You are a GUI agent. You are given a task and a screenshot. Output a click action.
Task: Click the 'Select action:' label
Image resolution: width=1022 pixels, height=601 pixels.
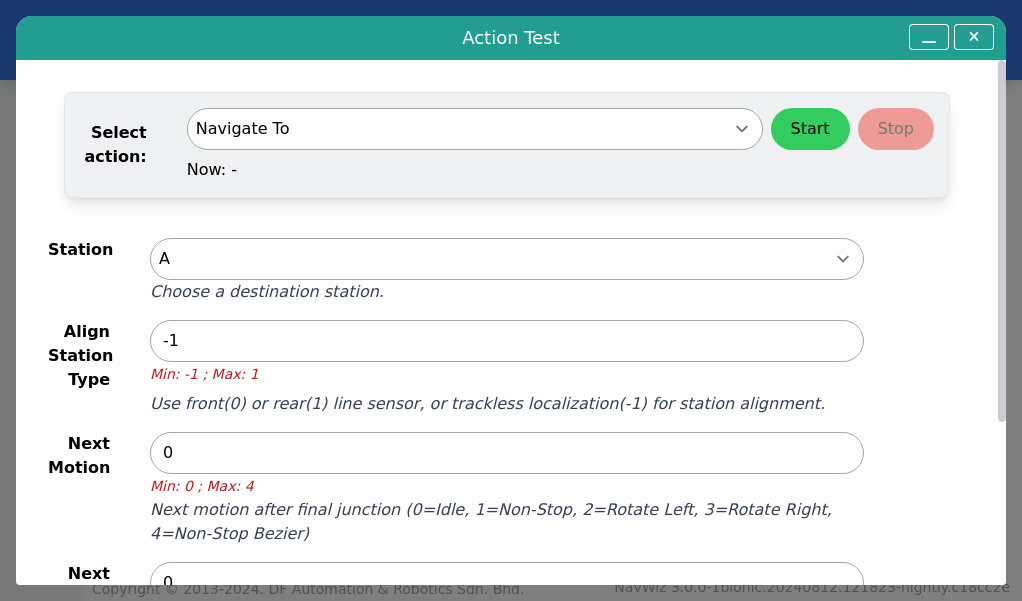click(x=115, y=144)
